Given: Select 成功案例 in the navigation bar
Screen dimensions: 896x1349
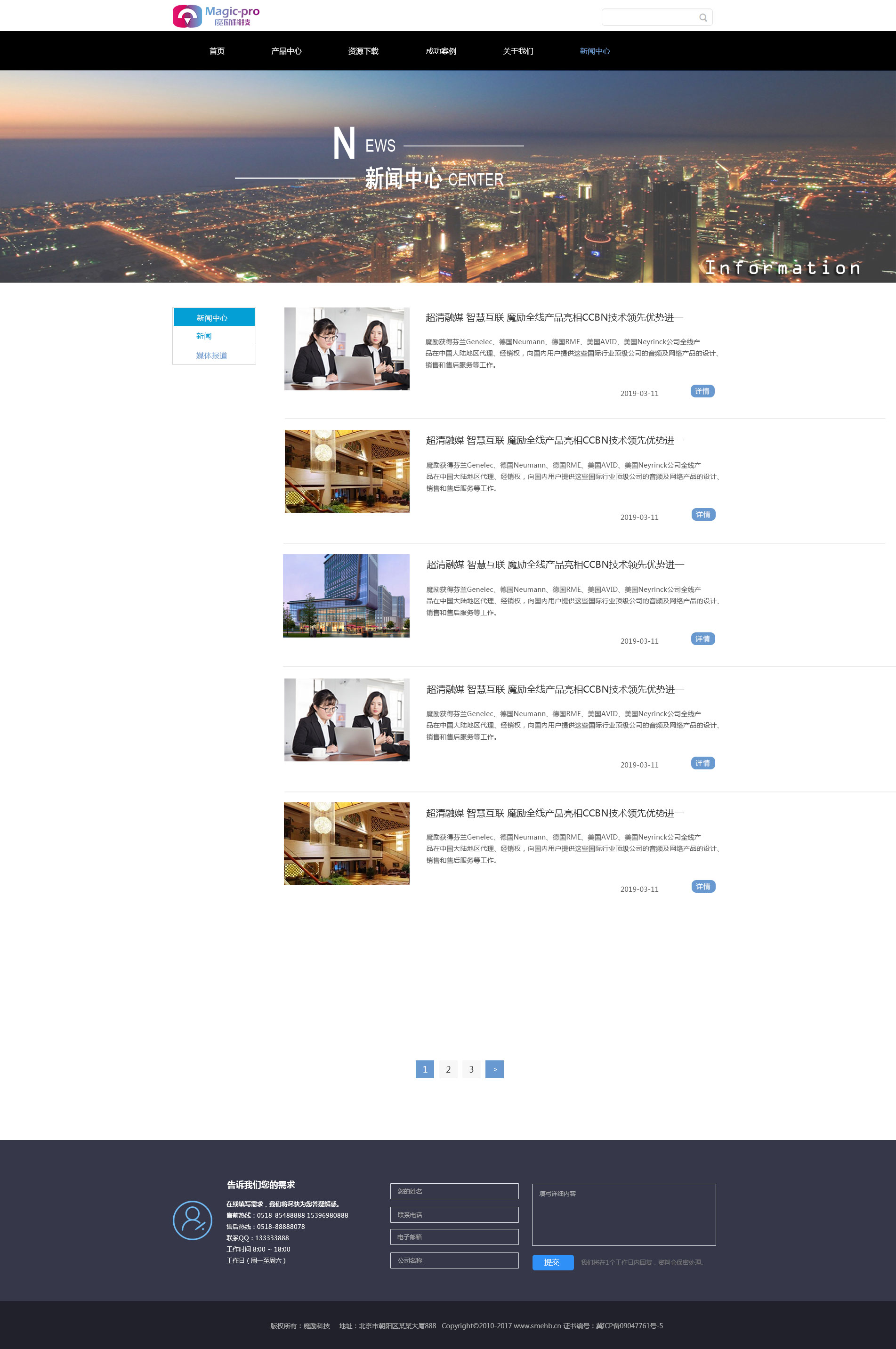Looking at the screenshot, I should click(441, 51).
